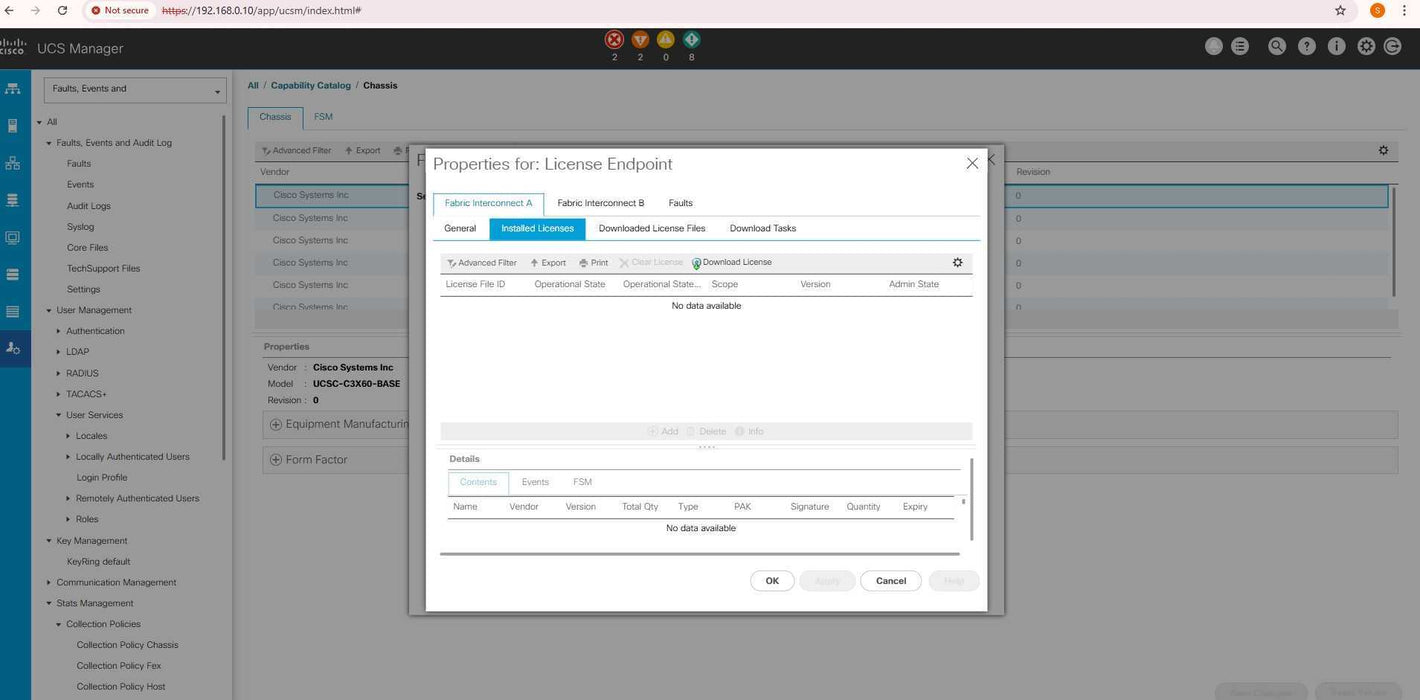Select KeyRing default tree item
The width and height of the screenshot is (1420, 700).
click(x=98, y=562)
